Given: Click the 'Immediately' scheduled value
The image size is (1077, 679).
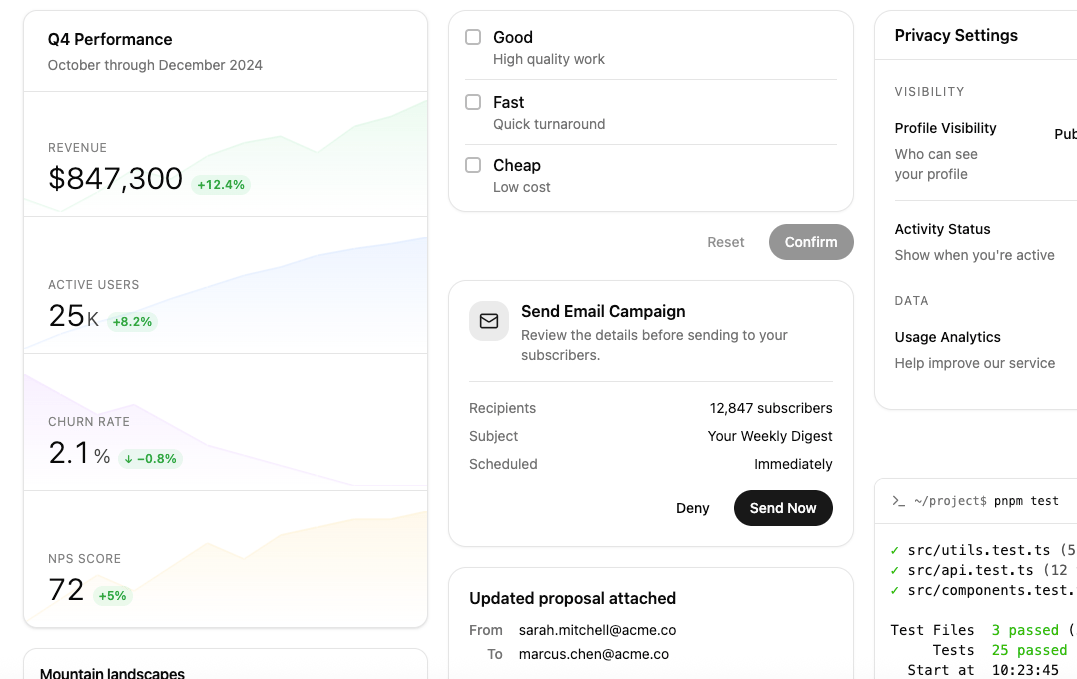Looking at the screenshot, I should coord(793,465).
